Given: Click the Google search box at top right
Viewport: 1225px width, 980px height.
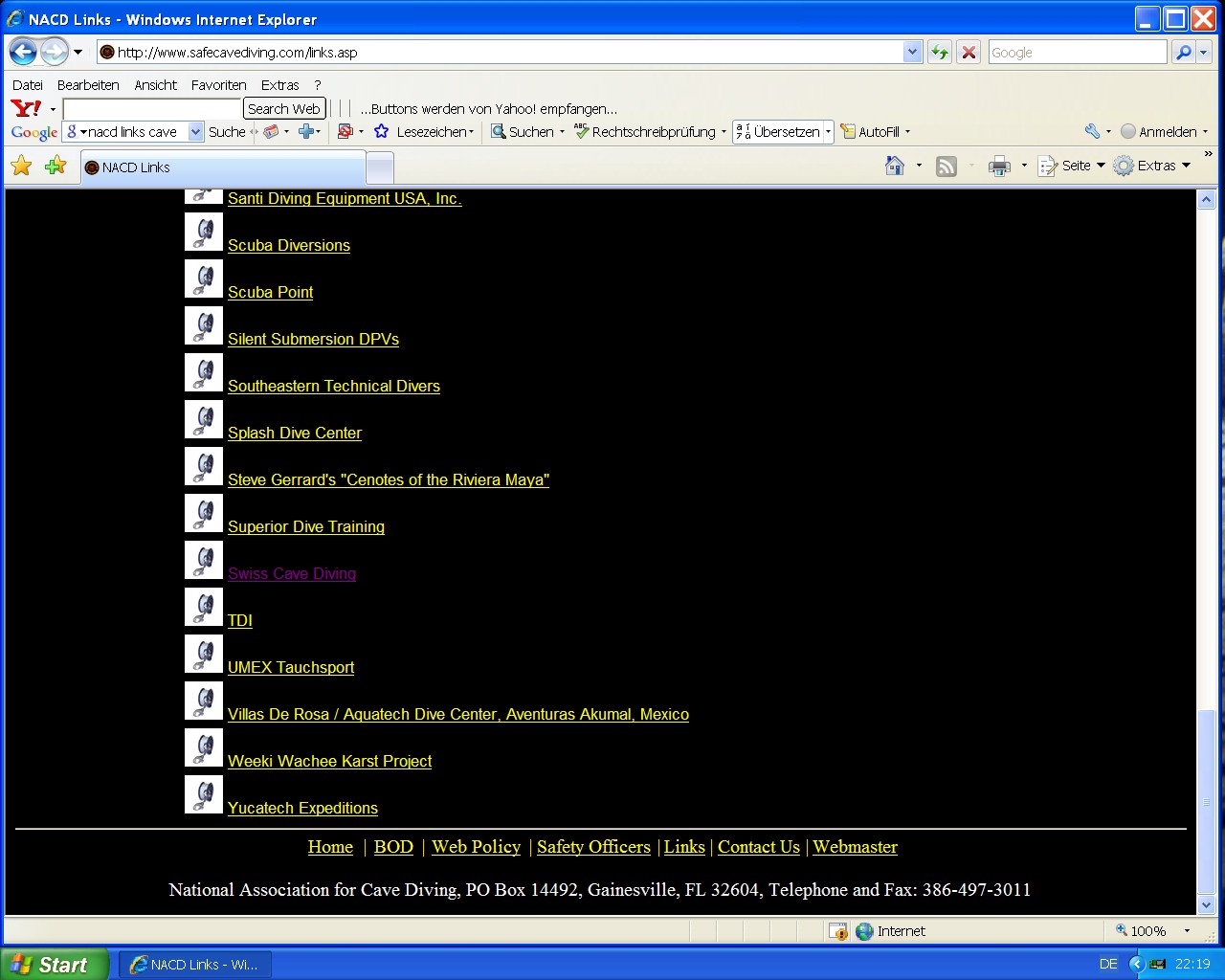Looking at the screenshot, I should click(x=1078, y=53).
